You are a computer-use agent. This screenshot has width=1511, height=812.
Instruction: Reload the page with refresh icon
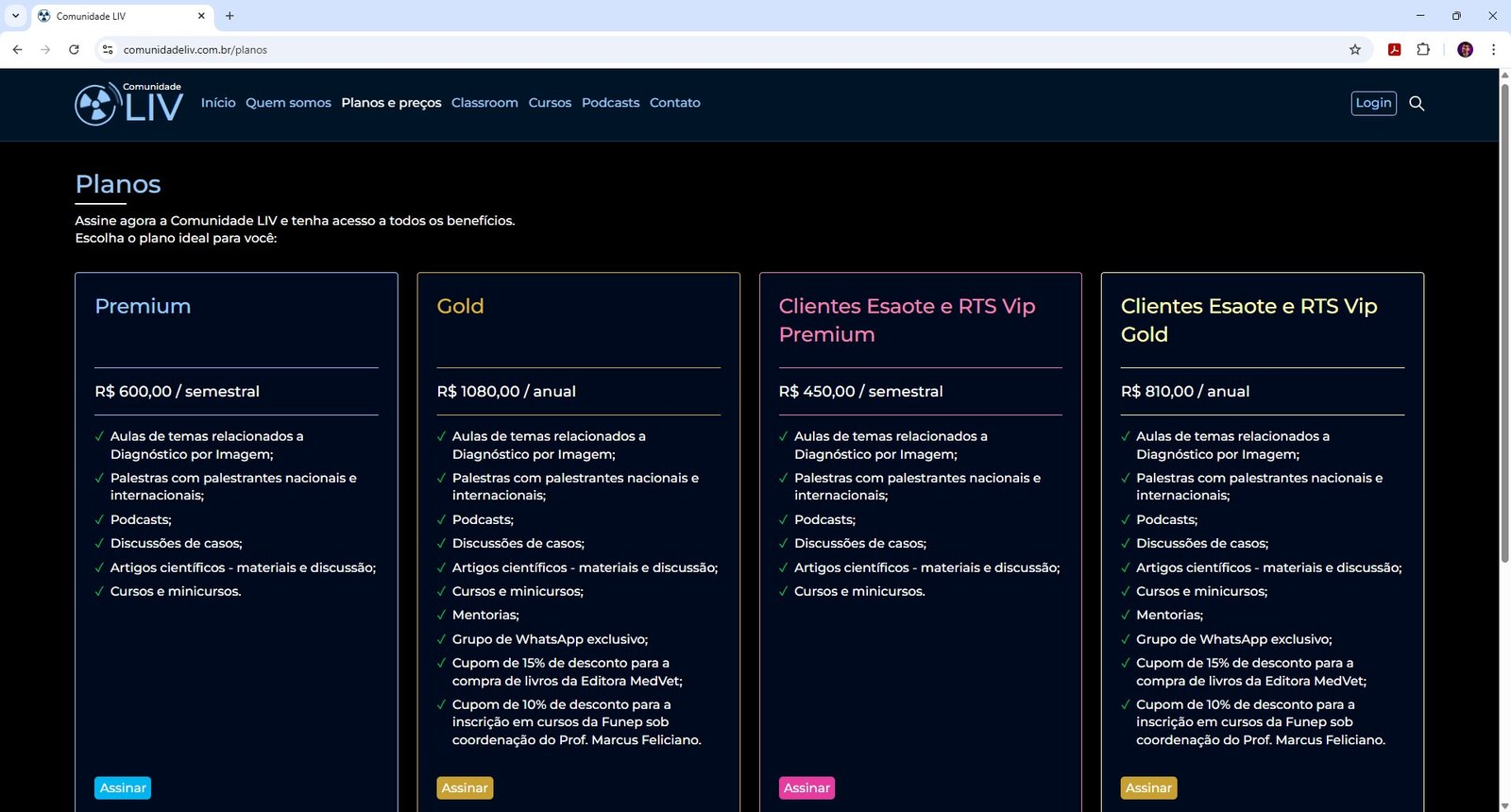coord(74,49)
